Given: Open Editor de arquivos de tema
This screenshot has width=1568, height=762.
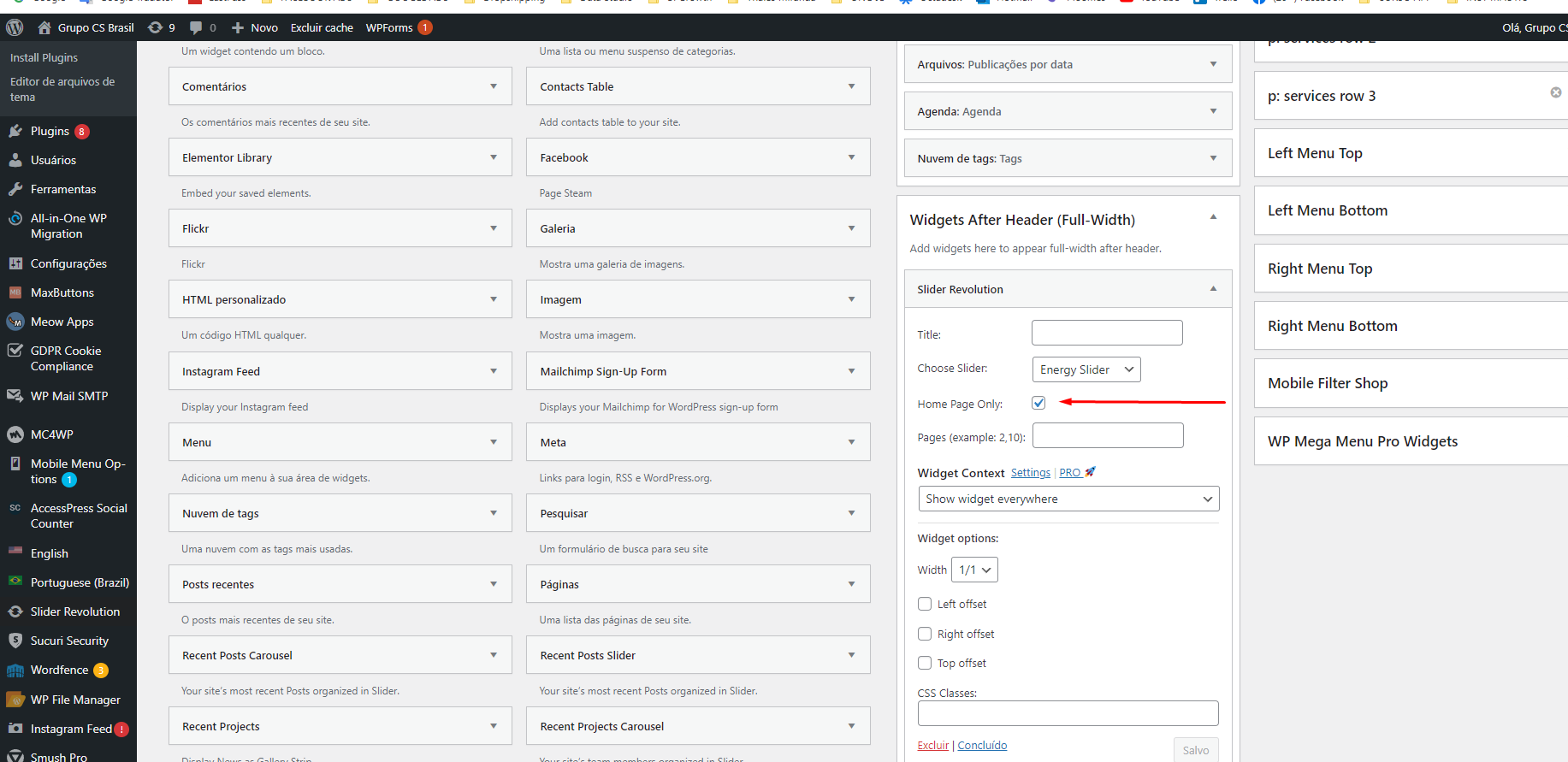Looking at the screenshot, I should tap(62, 89).
